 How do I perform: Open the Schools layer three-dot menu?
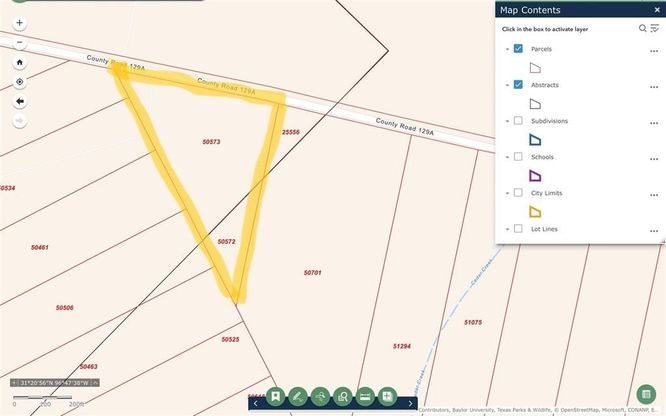click(654, 157)
